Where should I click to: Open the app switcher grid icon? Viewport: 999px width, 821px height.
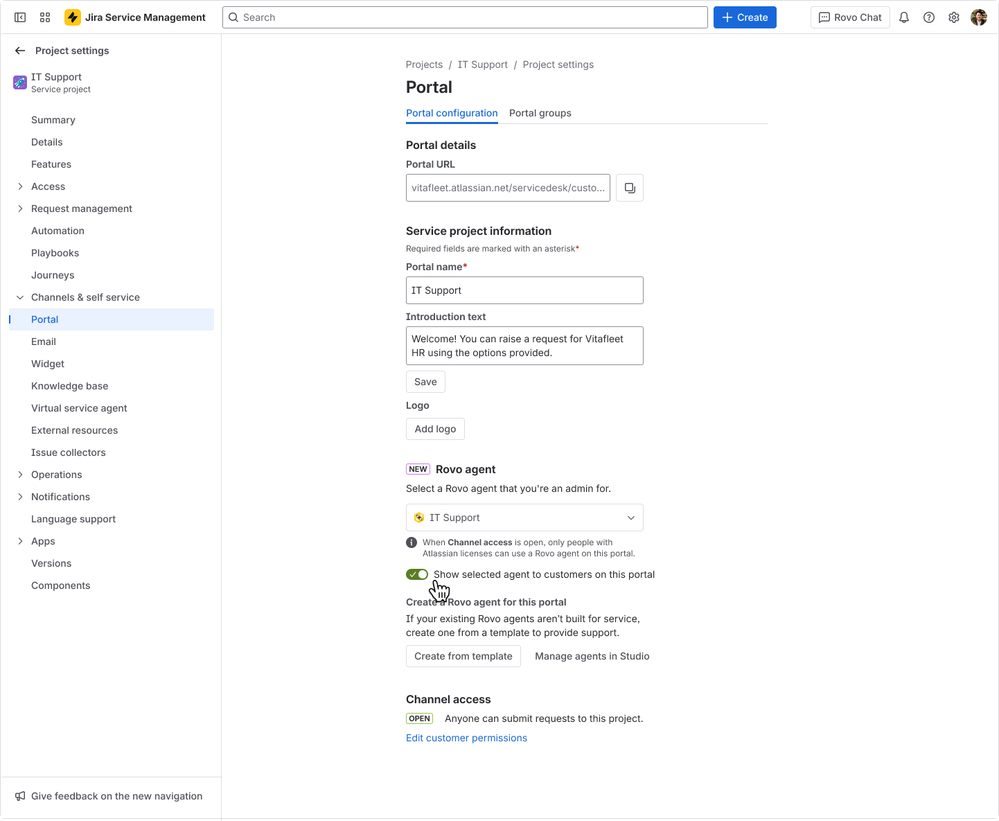[45, 17]
